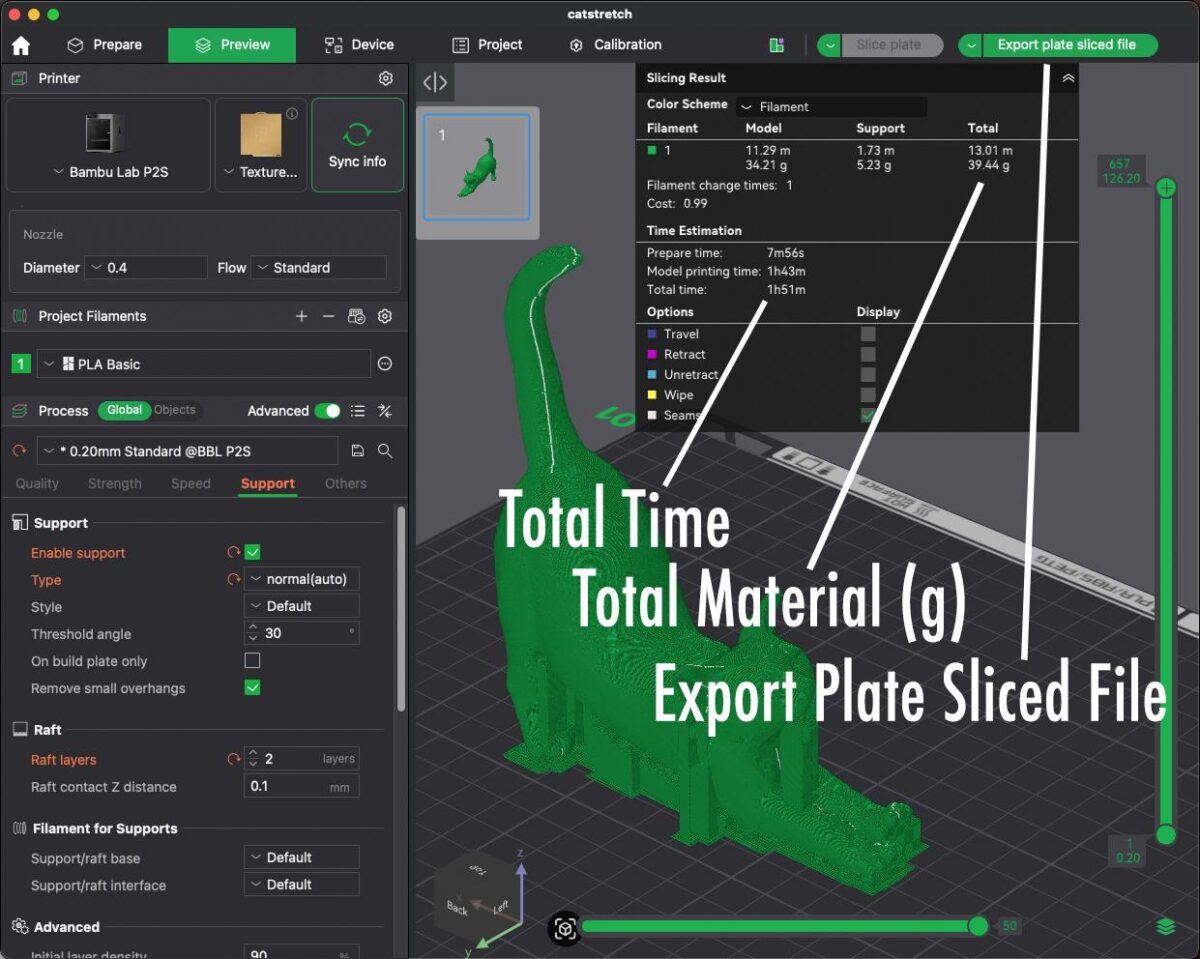Add a new project filament
1200x959 pixels.
(x=302, y=316)
